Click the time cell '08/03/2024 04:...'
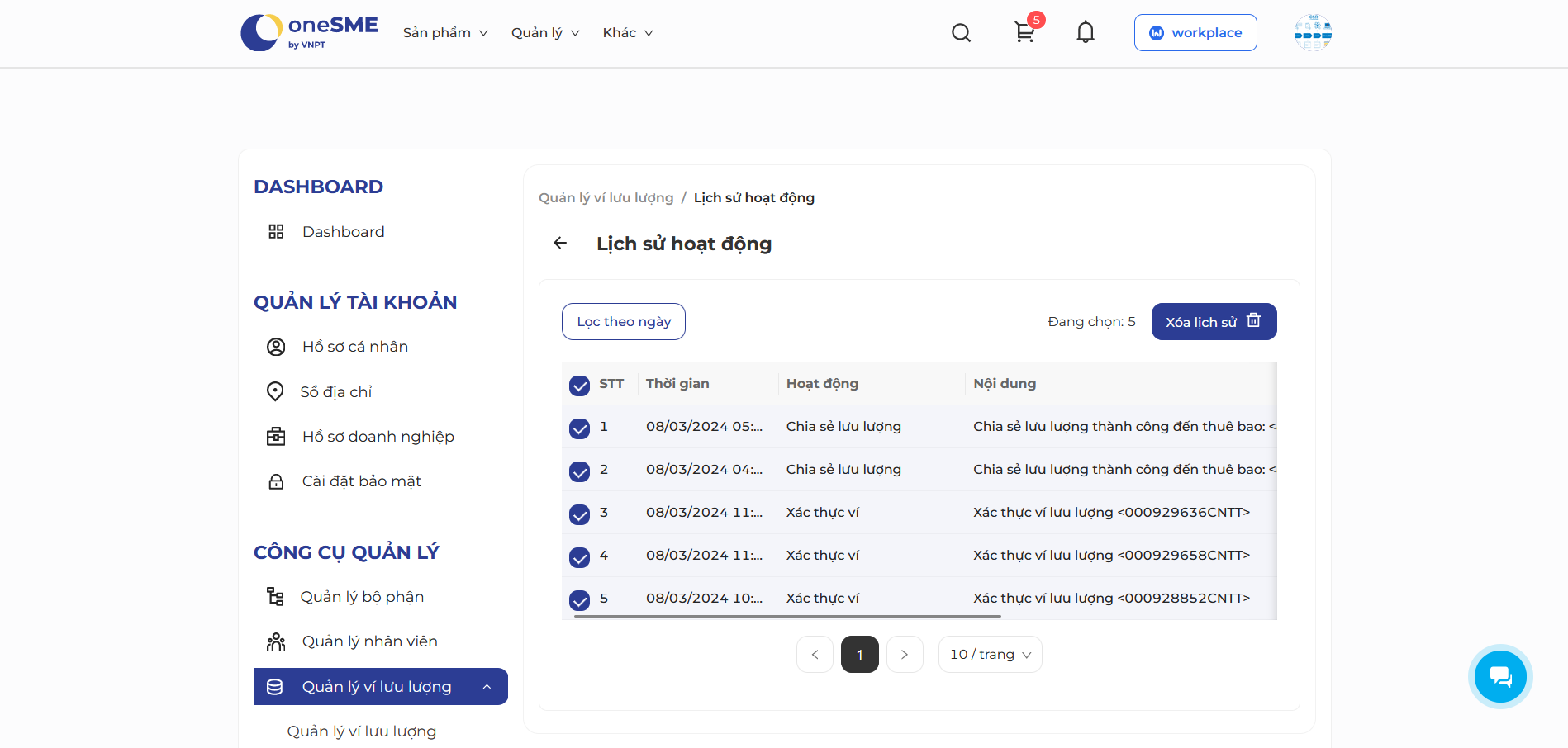 704,469
